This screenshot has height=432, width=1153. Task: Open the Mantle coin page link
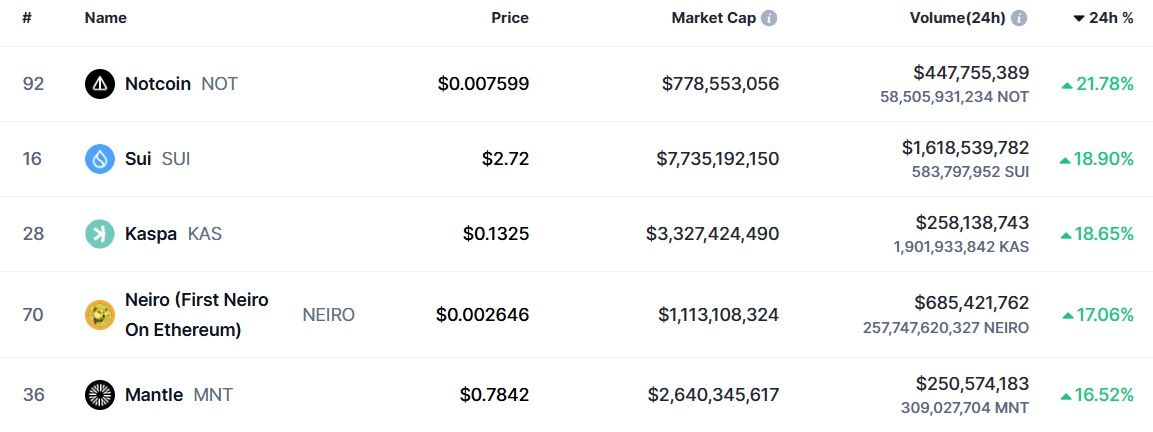(154, 395)
